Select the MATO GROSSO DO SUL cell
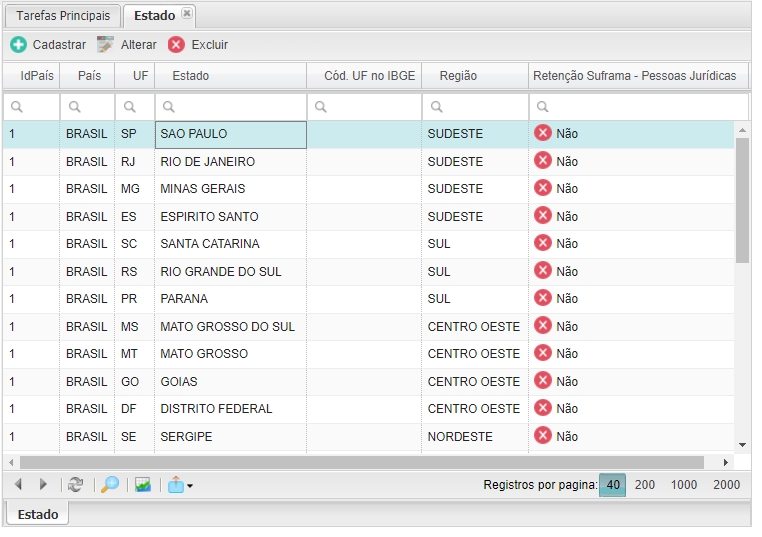Viewport: 762px width, 537px height. click(231, 327)
